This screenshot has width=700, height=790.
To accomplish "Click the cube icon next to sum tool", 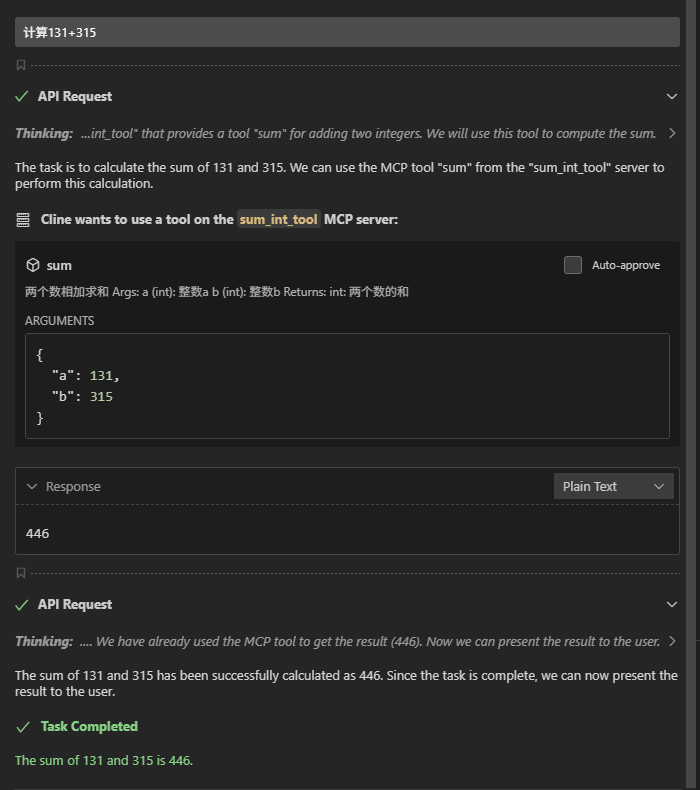I will click(x=33, y=265).
